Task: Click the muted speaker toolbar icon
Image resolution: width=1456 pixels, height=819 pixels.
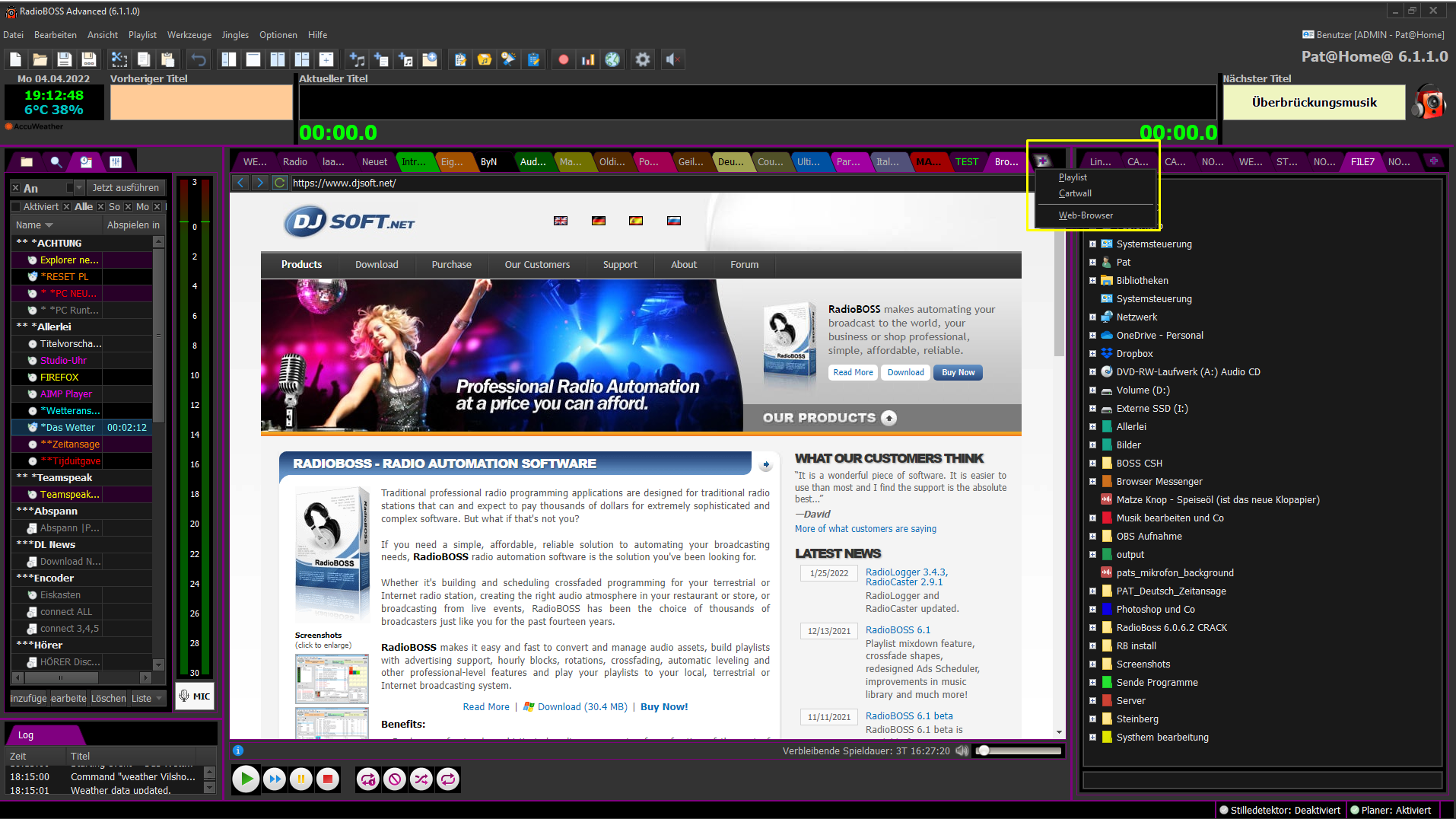Action: [x=672, y=59]
